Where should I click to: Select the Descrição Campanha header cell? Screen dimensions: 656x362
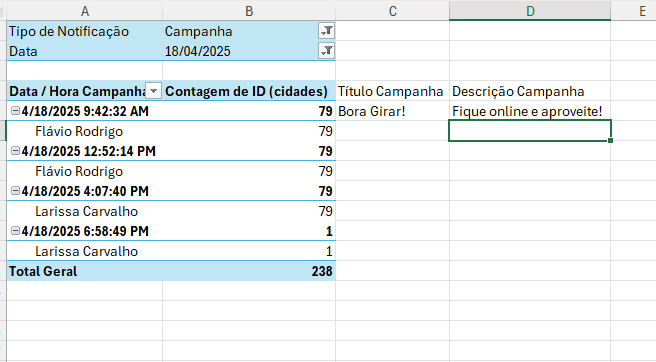[530, 91]
